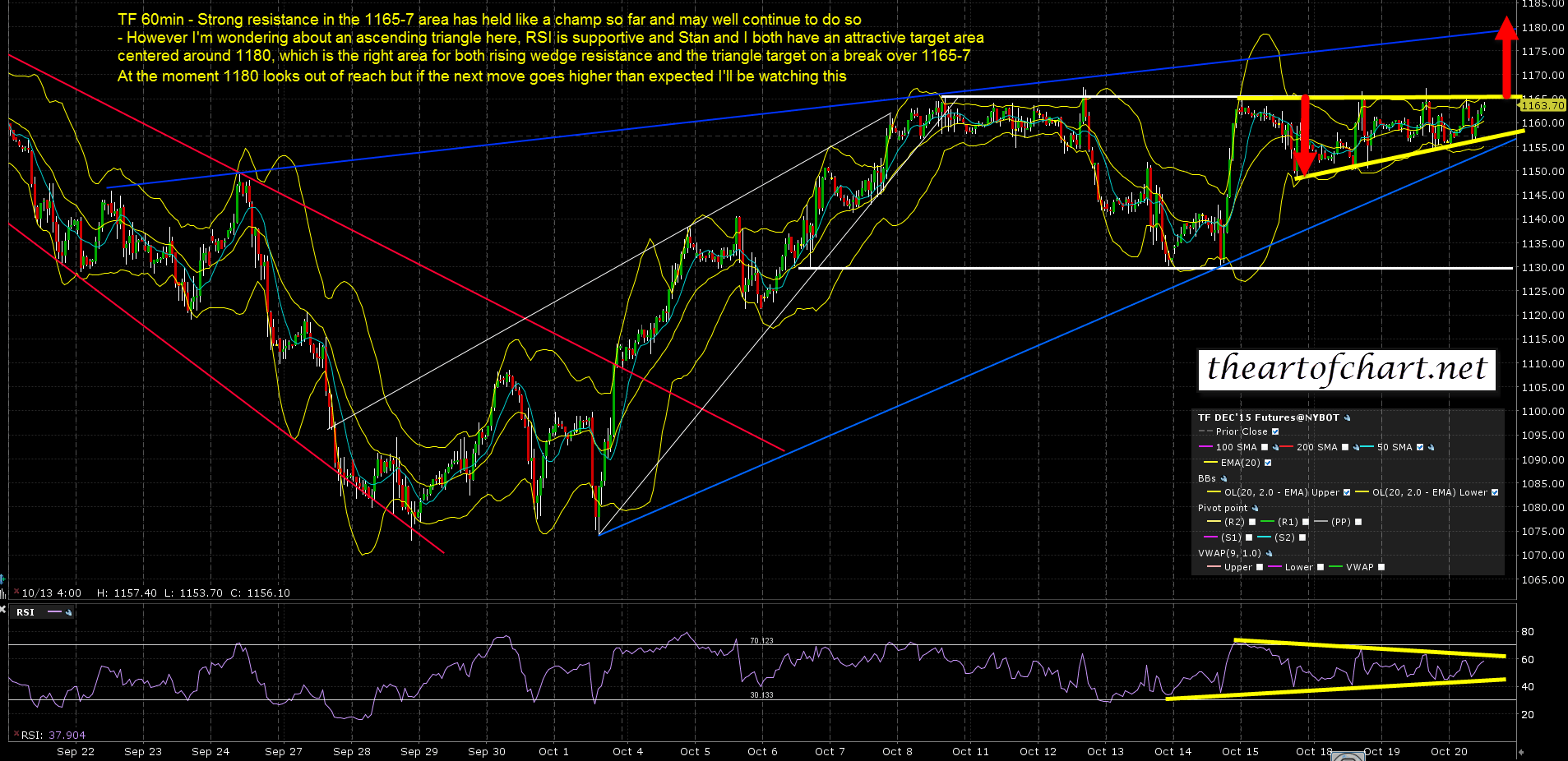Click the camera widget on time axis

click(1348, 756)
